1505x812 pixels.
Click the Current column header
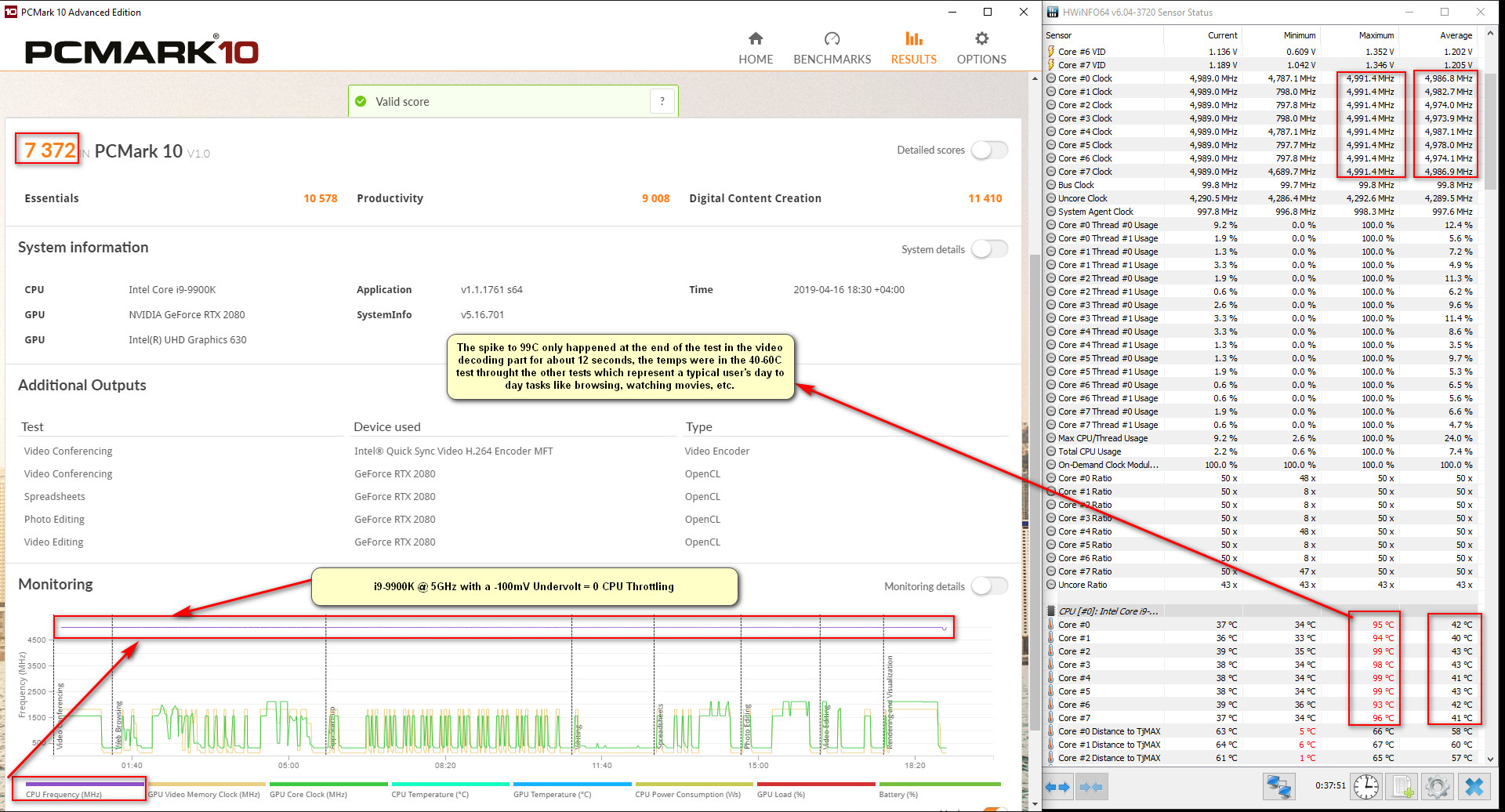pos(1202,35)
